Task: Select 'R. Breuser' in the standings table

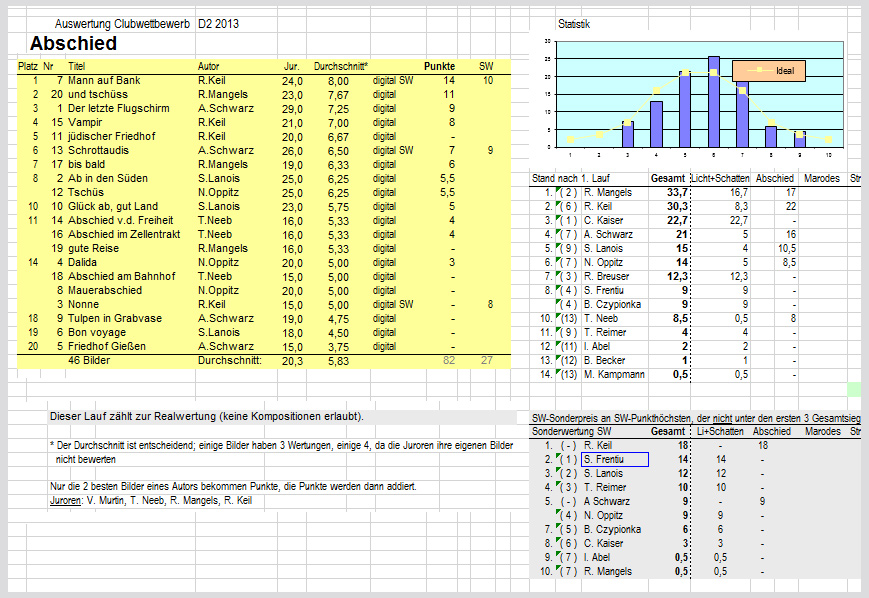Action: [606, 277]
